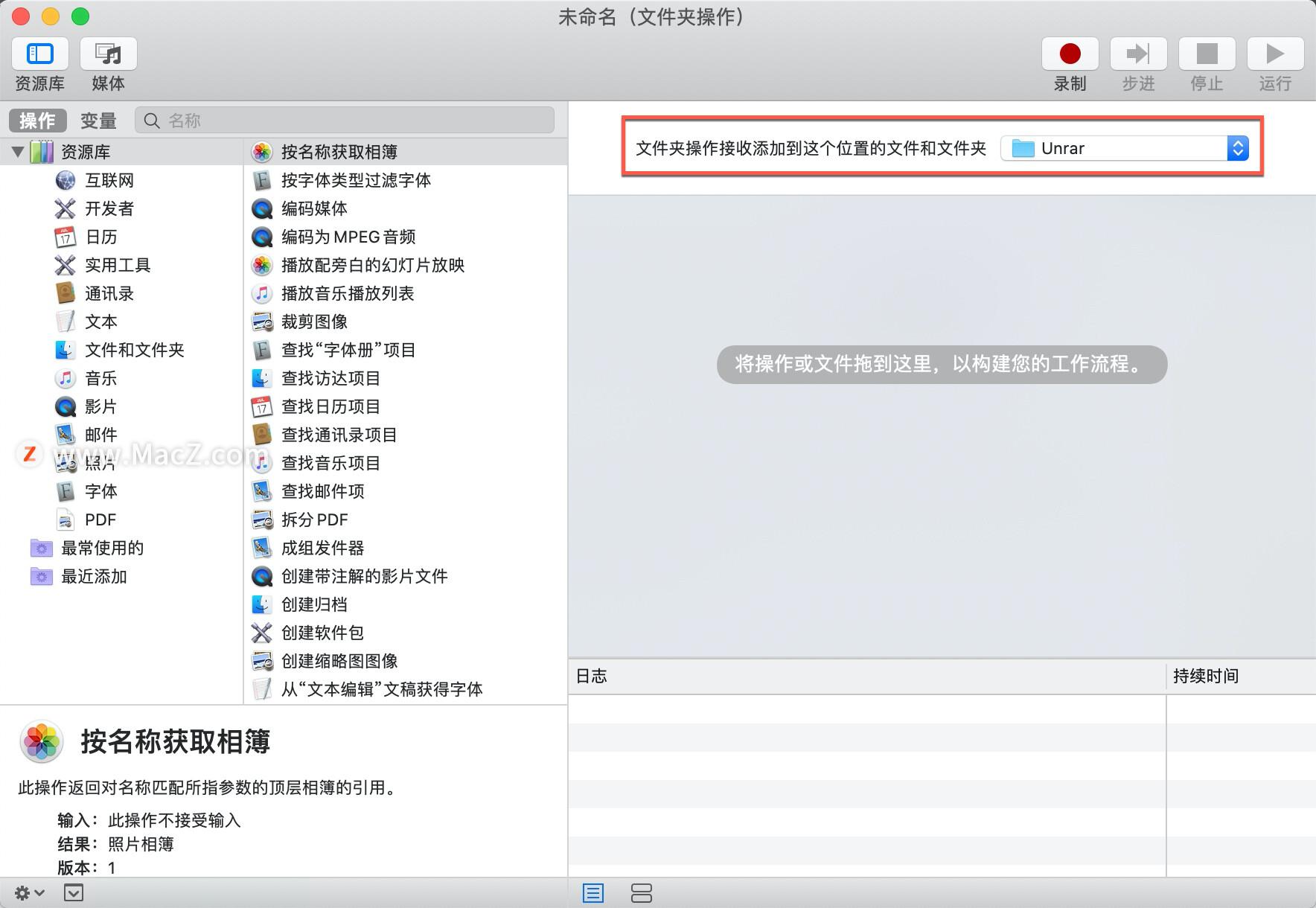This screenshot has height=908, width=1316.
Task: Start recording with the 录制 button
Action: click(x=1069, y=54)
